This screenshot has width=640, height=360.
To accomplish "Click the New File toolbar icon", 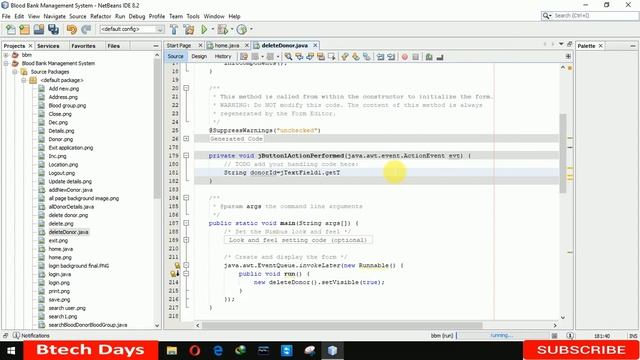I will tap(11, 29).
